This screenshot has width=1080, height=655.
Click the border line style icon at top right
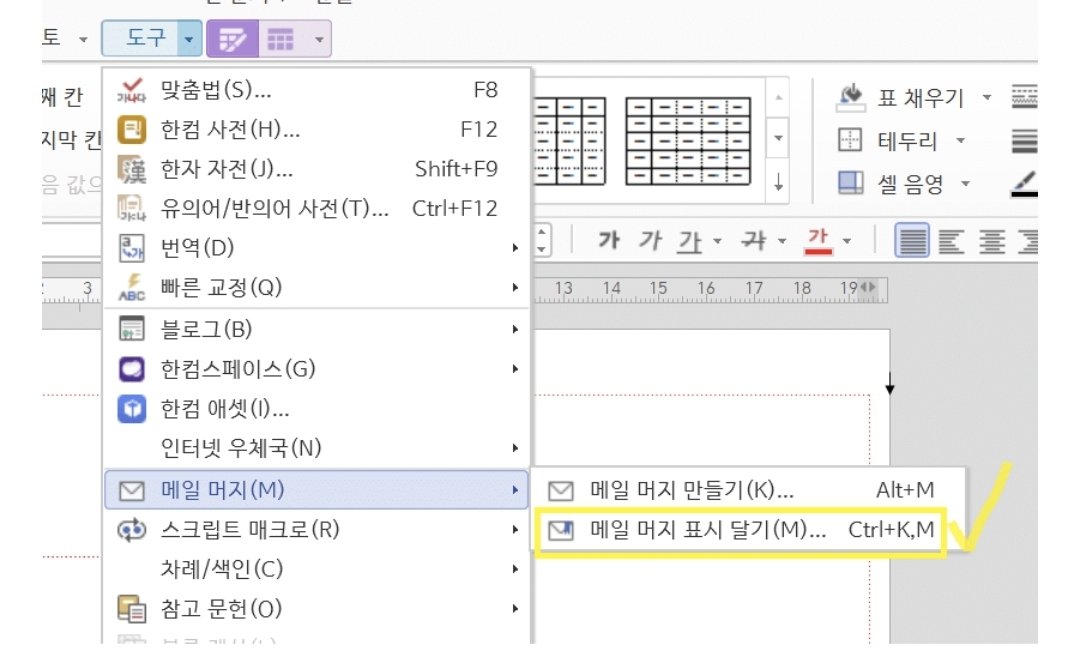click(1024, 96)
